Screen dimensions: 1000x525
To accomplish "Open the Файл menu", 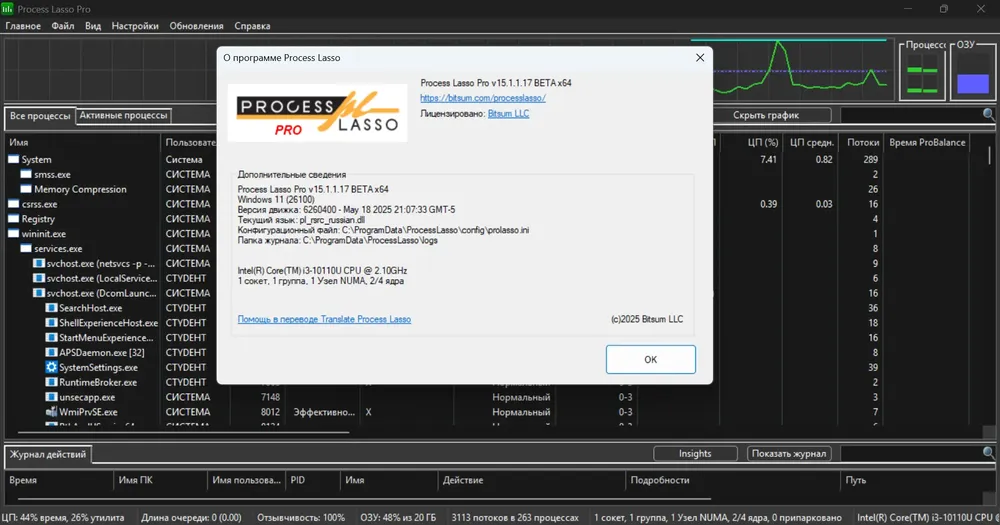I will click(62, 26).
